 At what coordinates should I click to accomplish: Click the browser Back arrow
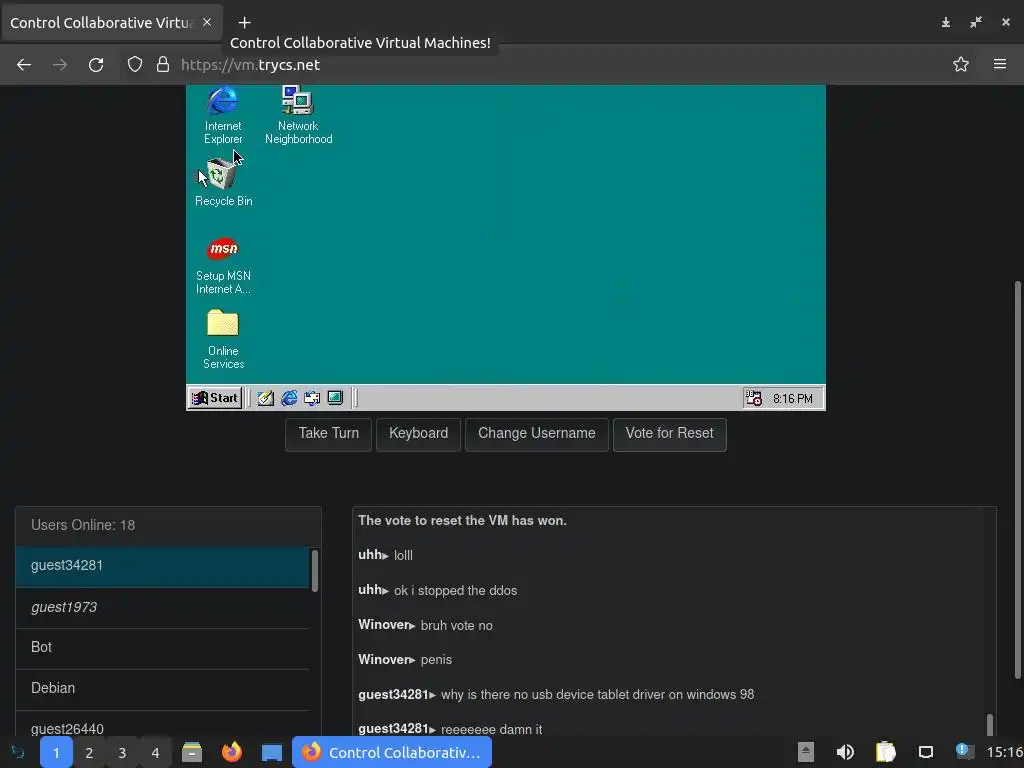click(x=24, y=65)
